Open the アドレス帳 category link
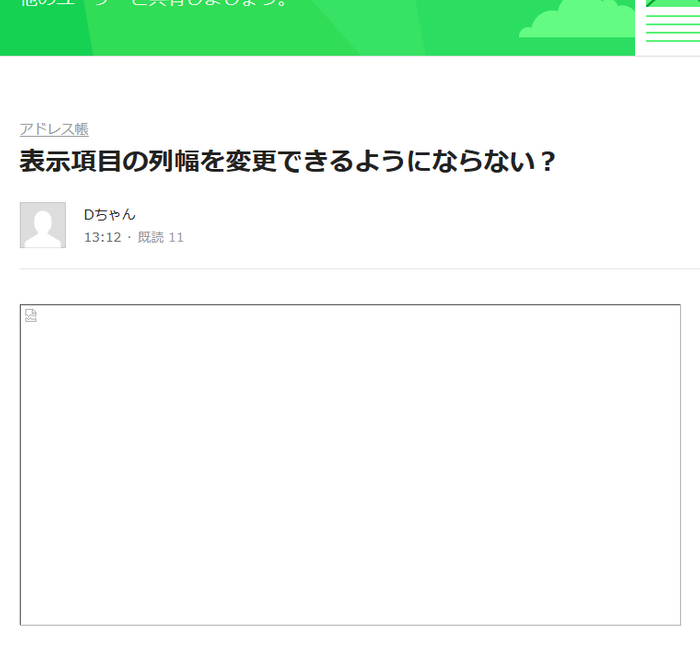The image size is (700, 651). pos(54,129)
